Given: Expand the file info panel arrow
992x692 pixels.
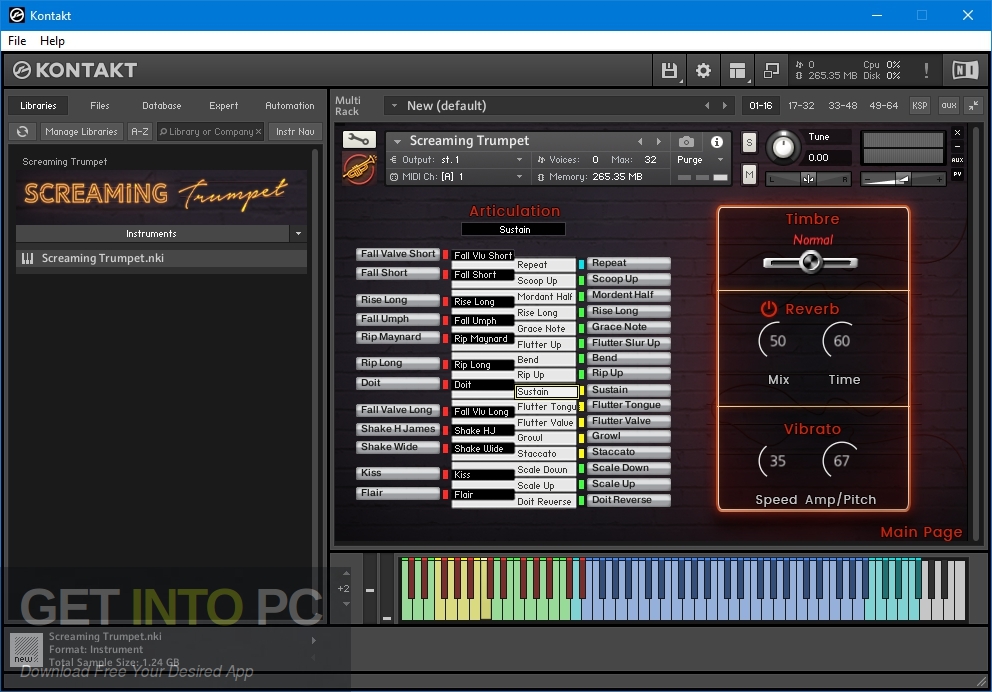Looking at the screenshot, I should [314, 640].
